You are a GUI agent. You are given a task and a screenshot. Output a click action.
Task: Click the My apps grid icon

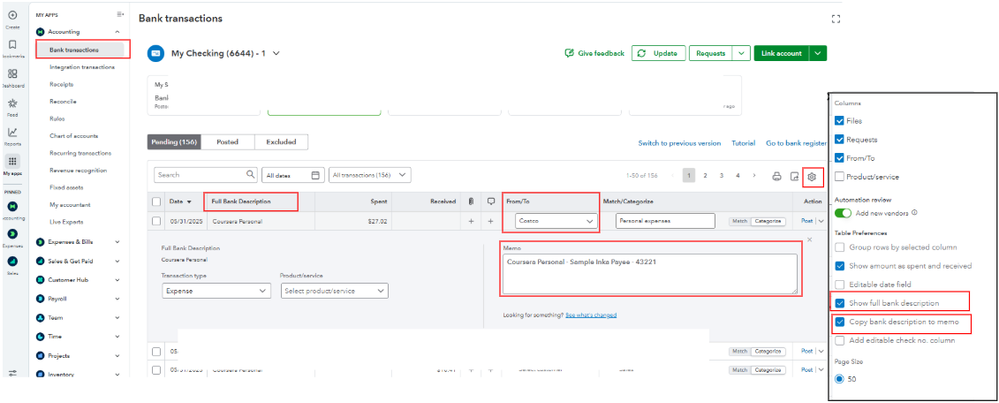(x=12, y=161)
